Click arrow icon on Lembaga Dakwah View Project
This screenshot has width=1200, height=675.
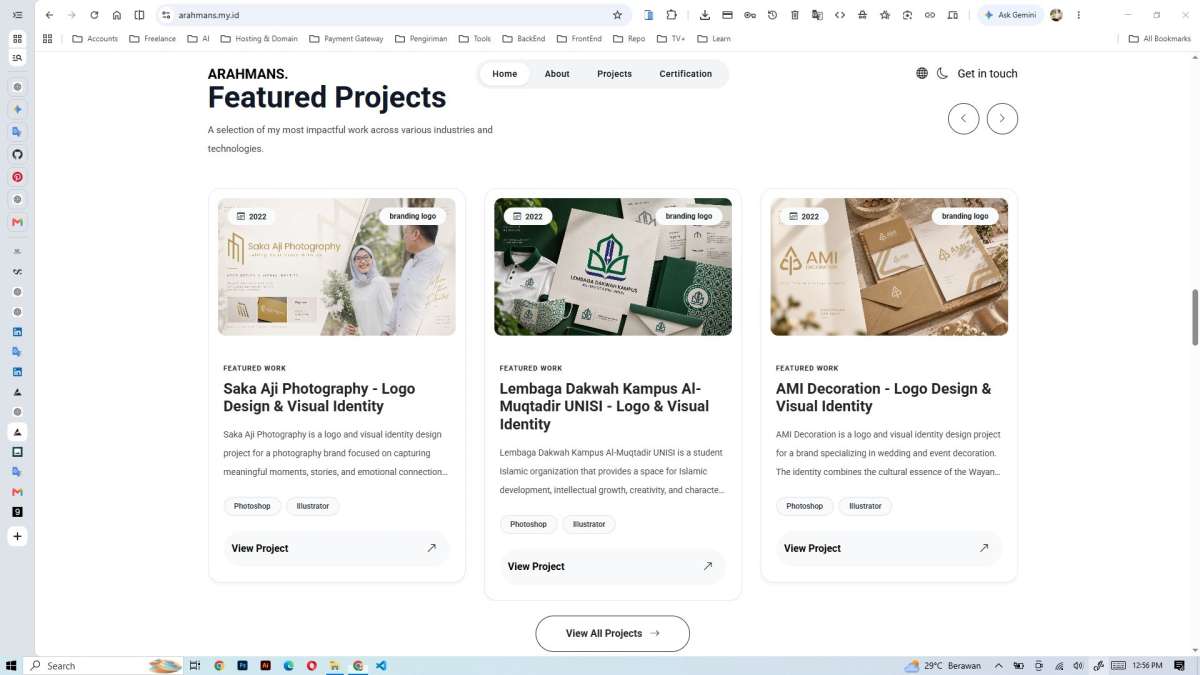coord(707,566)
